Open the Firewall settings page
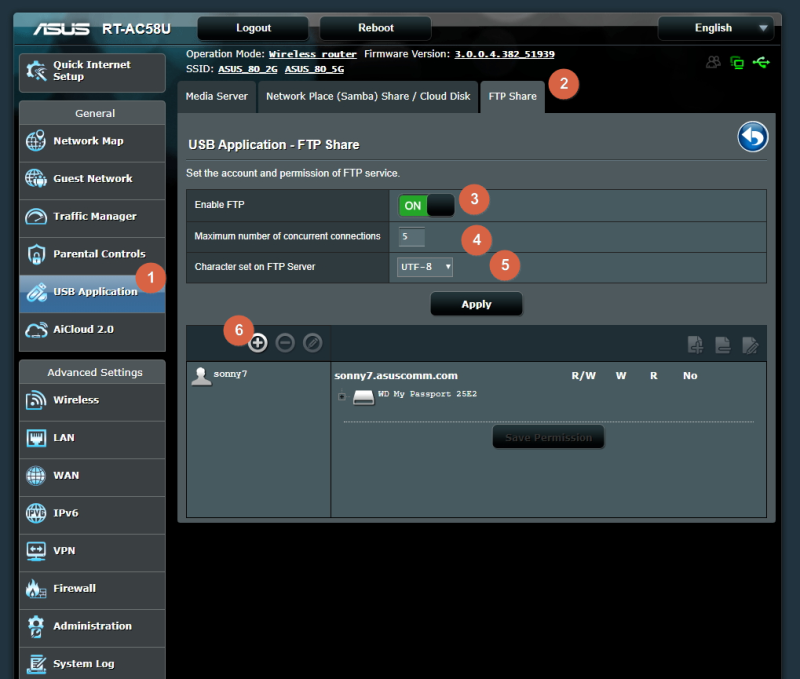Viewport: 800px width, 679px height. click(x=92, y=589)
